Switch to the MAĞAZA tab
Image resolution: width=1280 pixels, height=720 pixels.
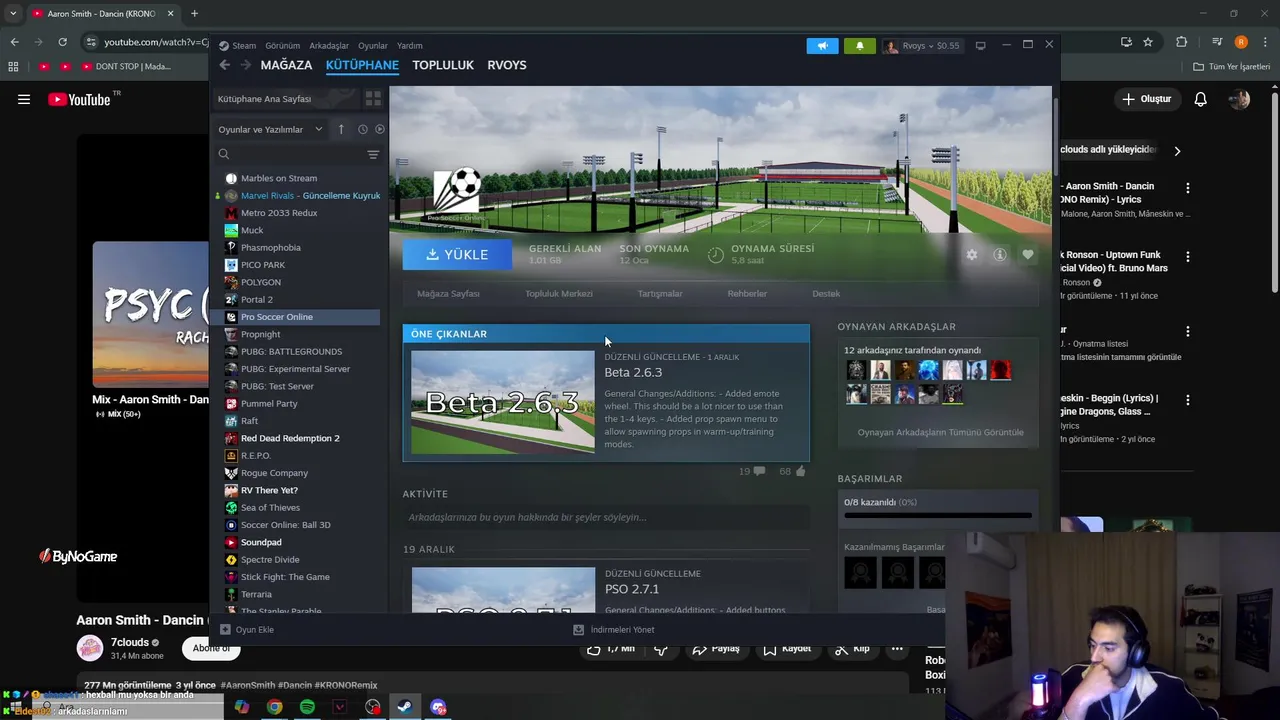286,65
